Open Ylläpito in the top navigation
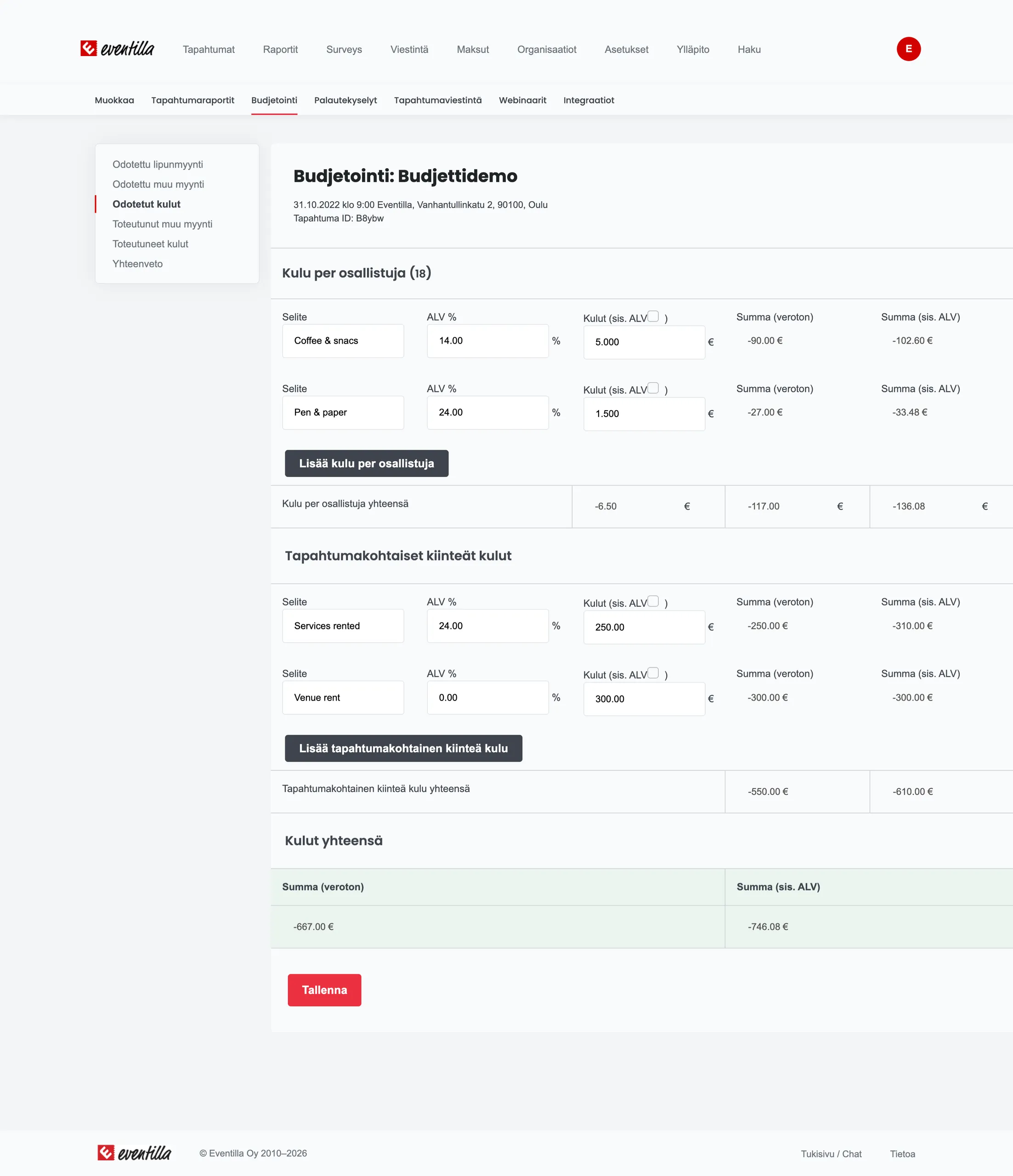This screenshot has height=1176, width=1013. pos(693,49)
